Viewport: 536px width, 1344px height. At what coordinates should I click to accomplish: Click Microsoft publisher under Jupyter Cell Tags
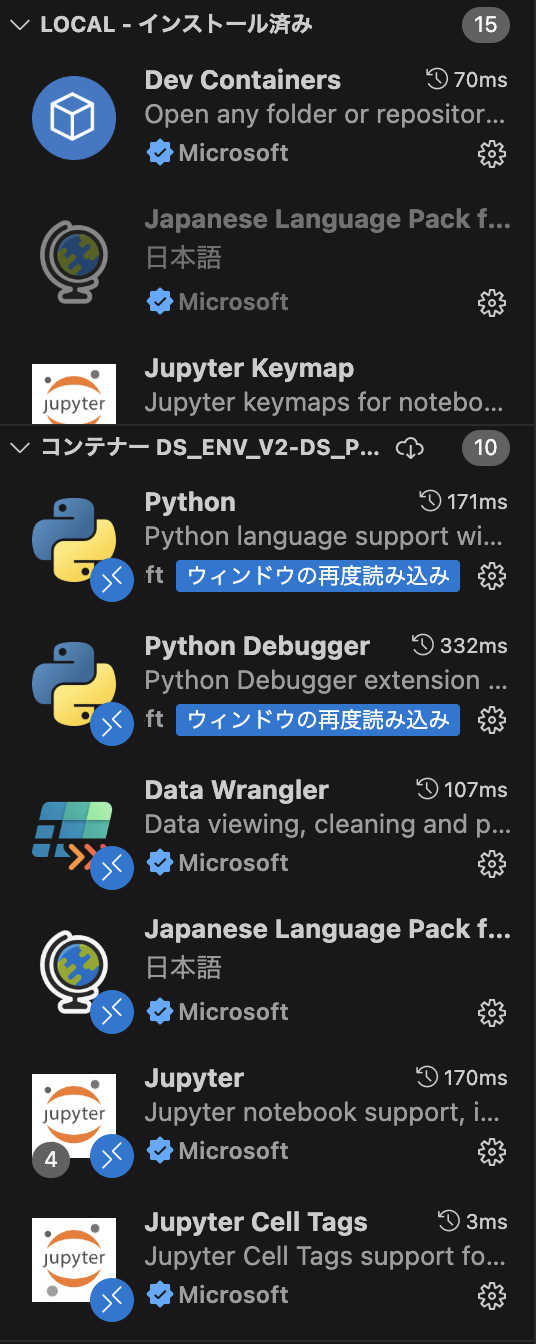[x=233, y=1295]
